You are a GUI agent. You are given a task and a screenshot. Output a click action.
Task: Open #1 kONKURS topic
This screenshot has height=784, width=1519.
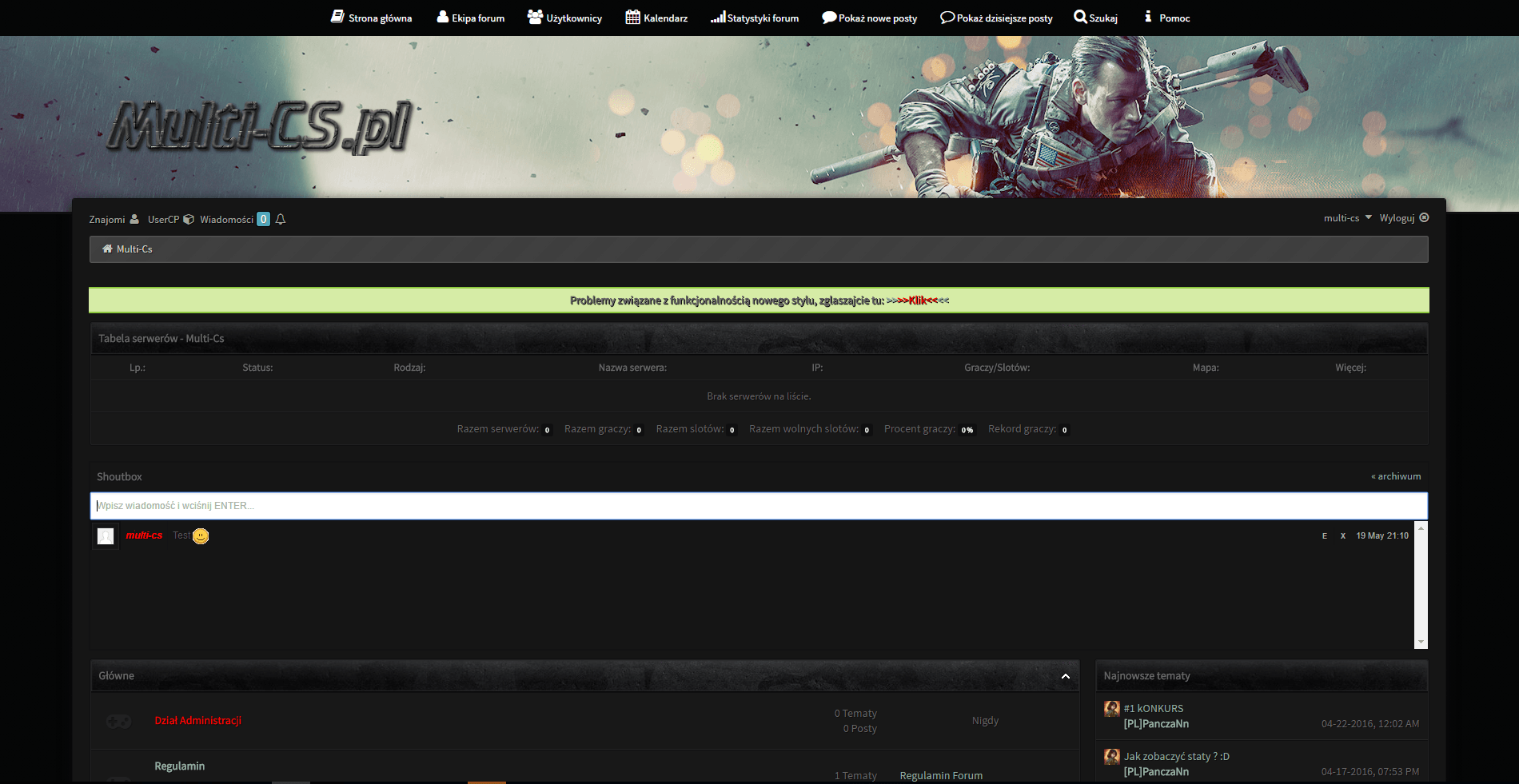tap(1154, 709)
